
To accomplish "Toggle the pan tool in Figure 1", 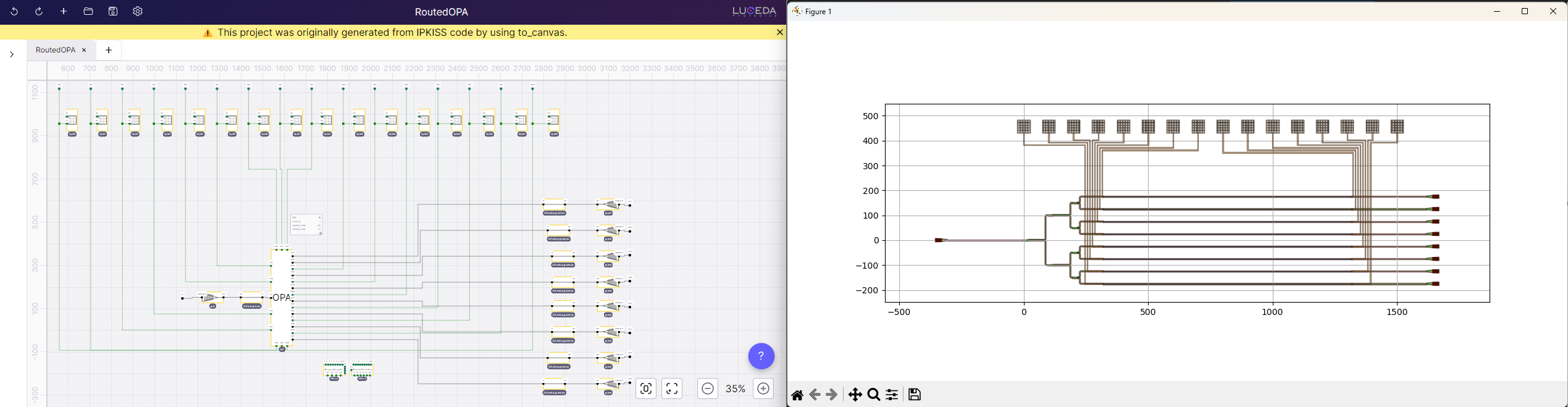I will (x=855, y=395).
